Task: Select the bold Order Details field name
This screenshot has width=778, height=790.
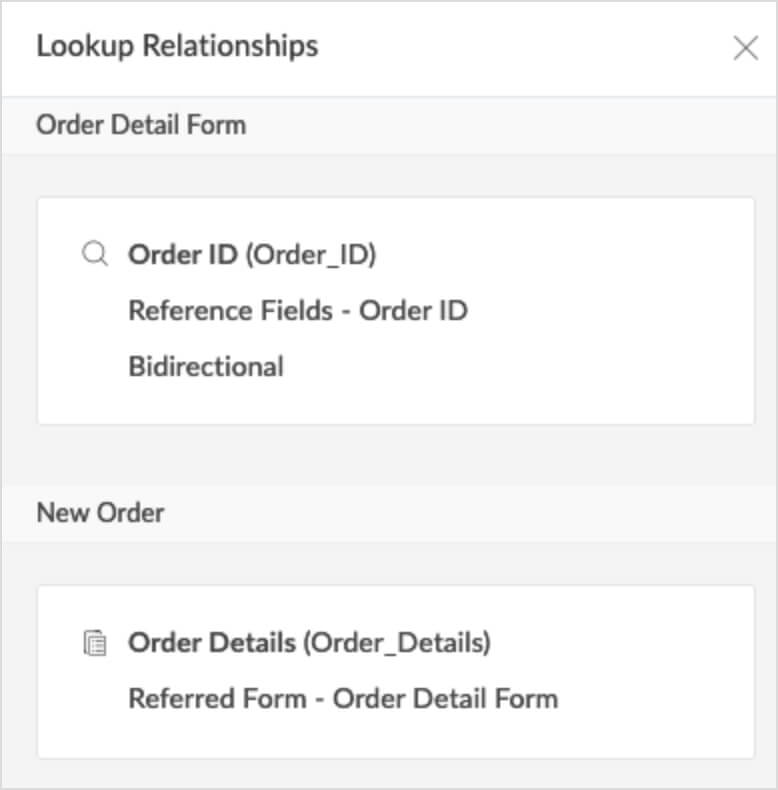Action: click(x=212, y=643)
